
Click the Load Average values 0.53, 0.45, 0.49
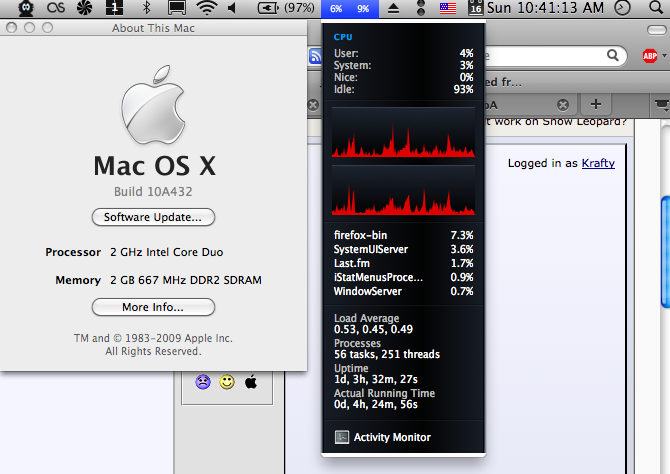pos(373,330)
